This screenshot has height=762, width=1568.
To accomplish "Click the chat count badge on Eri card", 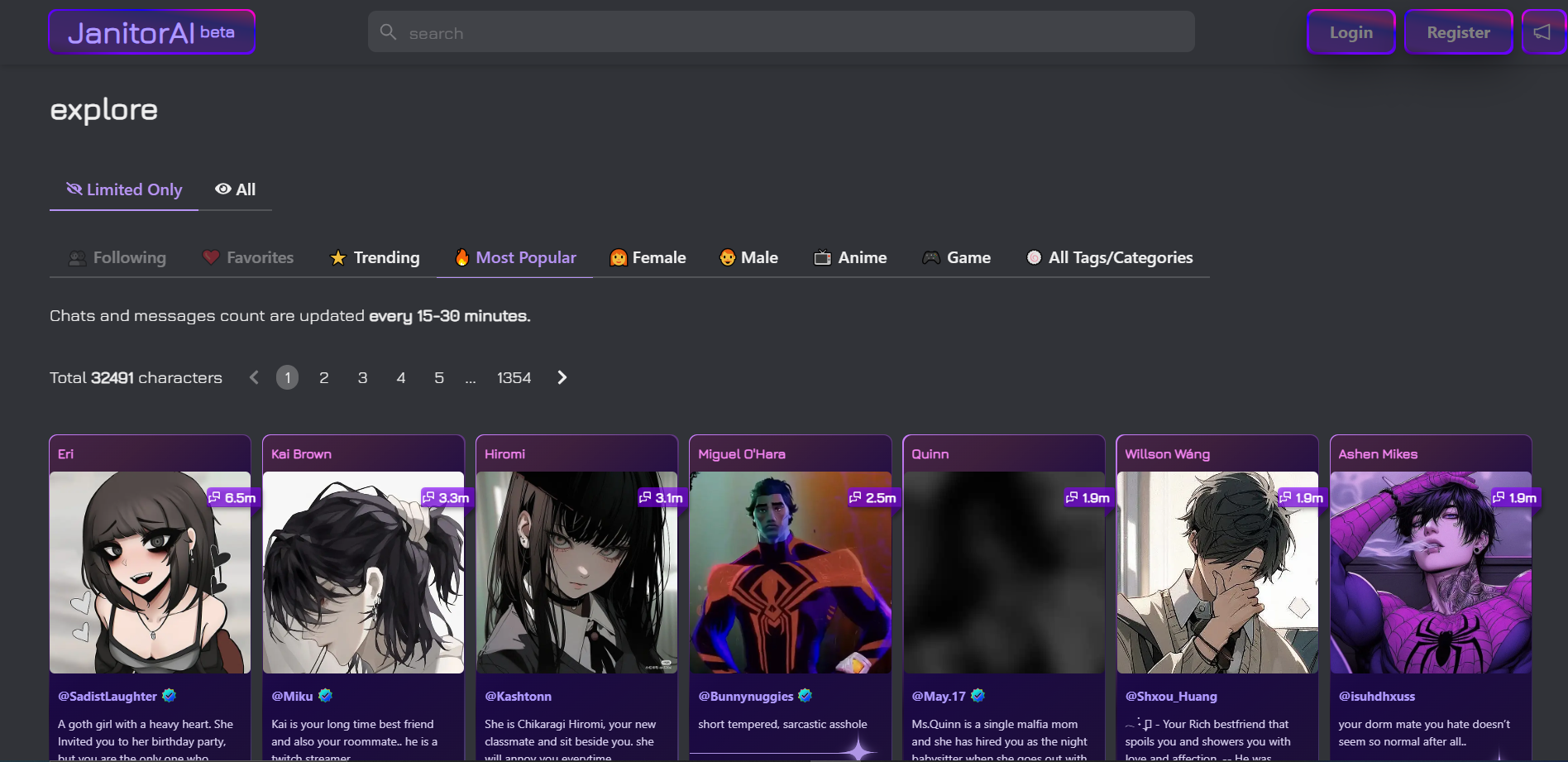I will pyautogui.click(x=232, y=497).
